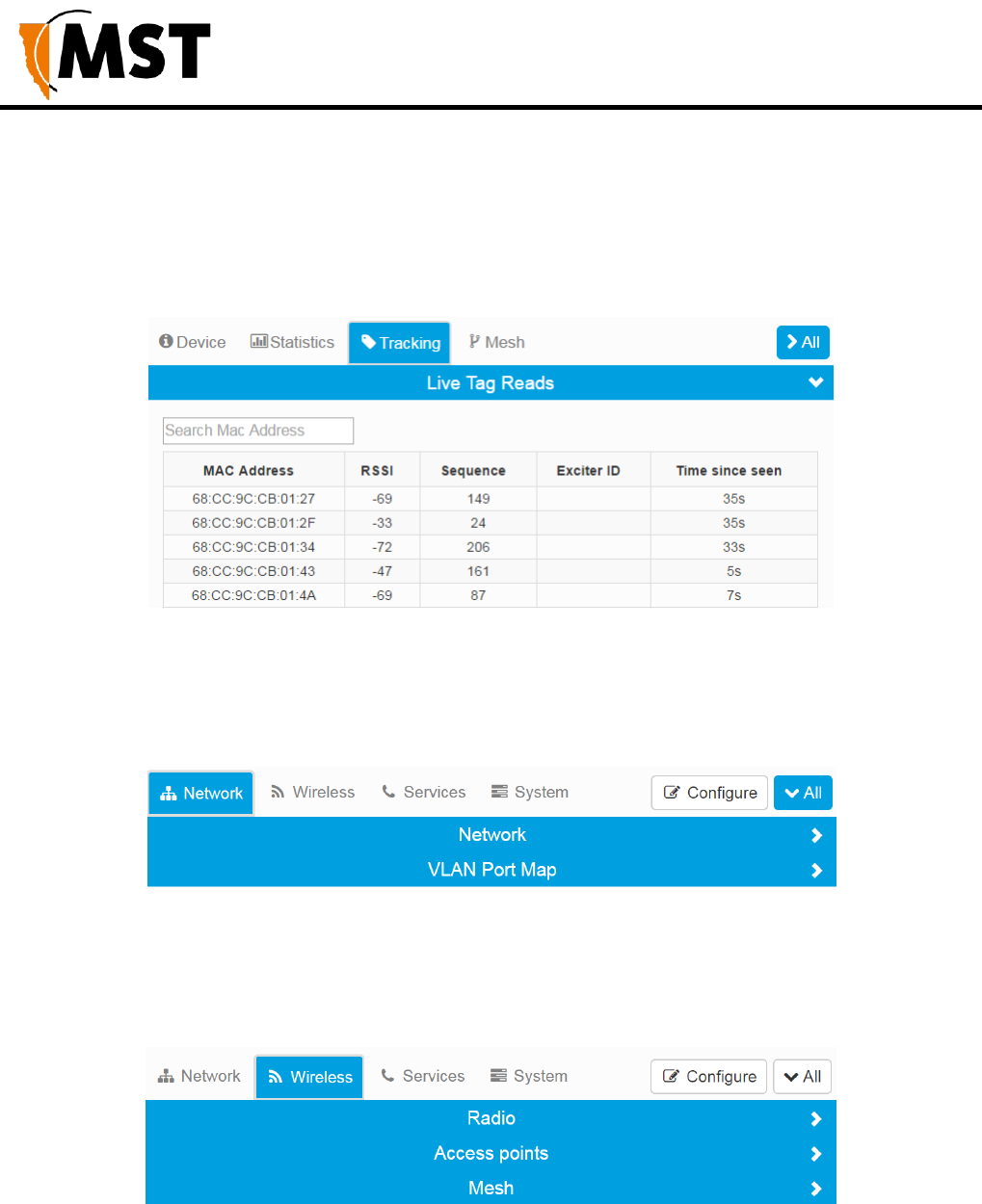Open the Mesh tab beside Tracking

[496, 342]
